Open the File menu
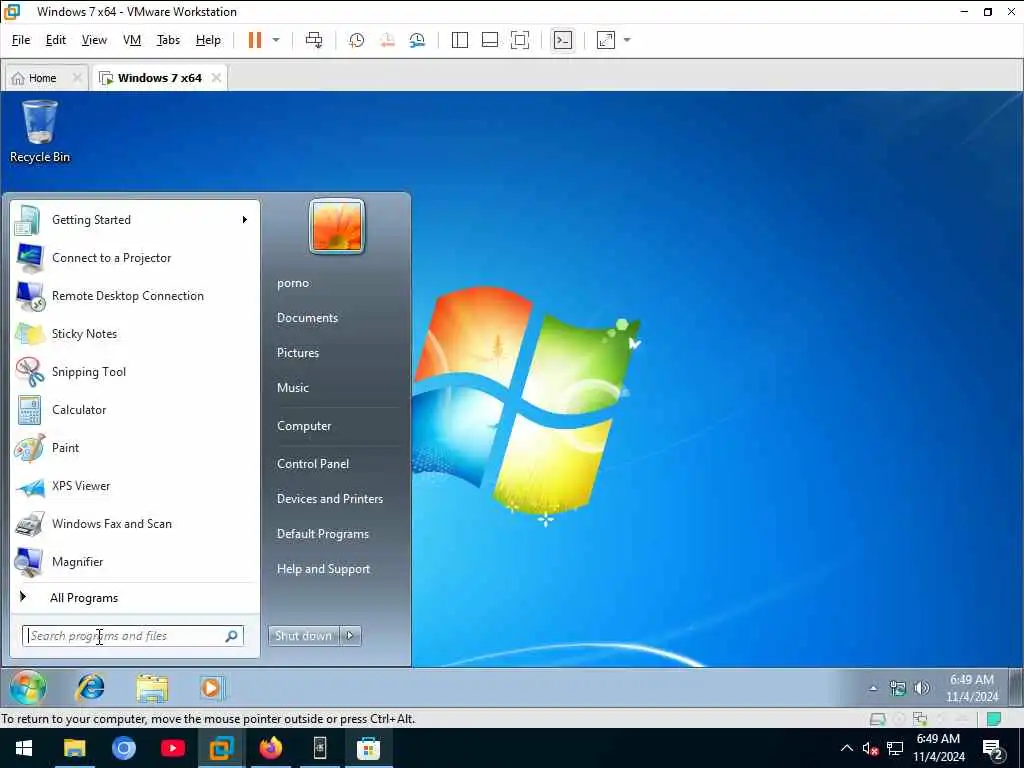This screenshot has height=768, width=1024. click(21, 40)
